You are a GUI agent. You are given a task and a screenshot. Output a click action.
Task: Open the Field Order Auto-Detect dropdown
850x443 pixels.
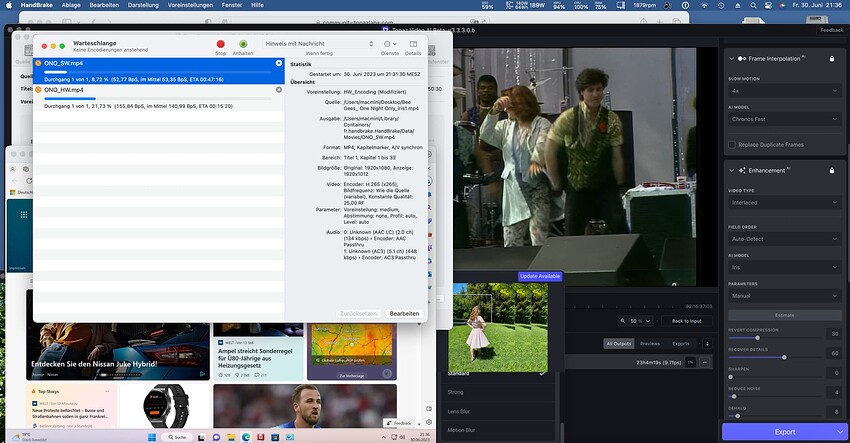(x=784, y=239)
